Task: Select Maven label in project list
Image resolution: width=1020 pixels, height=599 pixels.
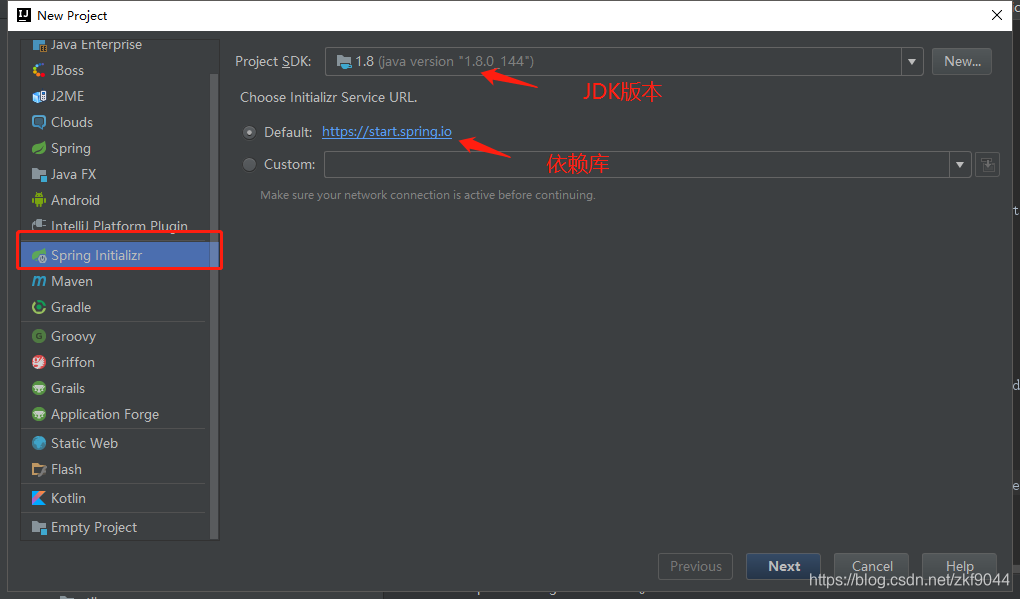Action: tap(72, 282)
